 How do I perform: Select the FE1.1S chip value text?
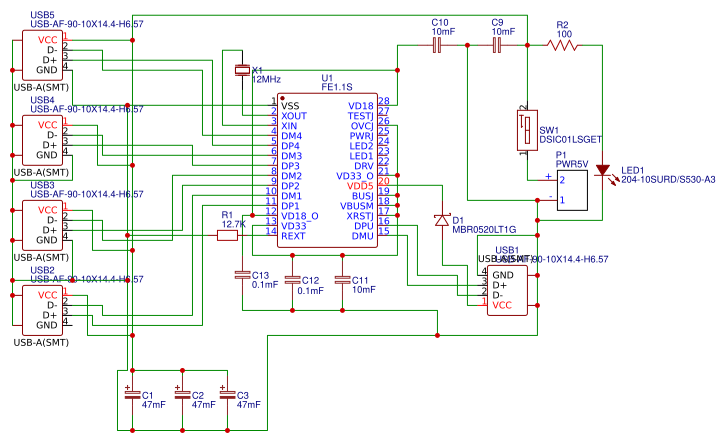[337, 87]
